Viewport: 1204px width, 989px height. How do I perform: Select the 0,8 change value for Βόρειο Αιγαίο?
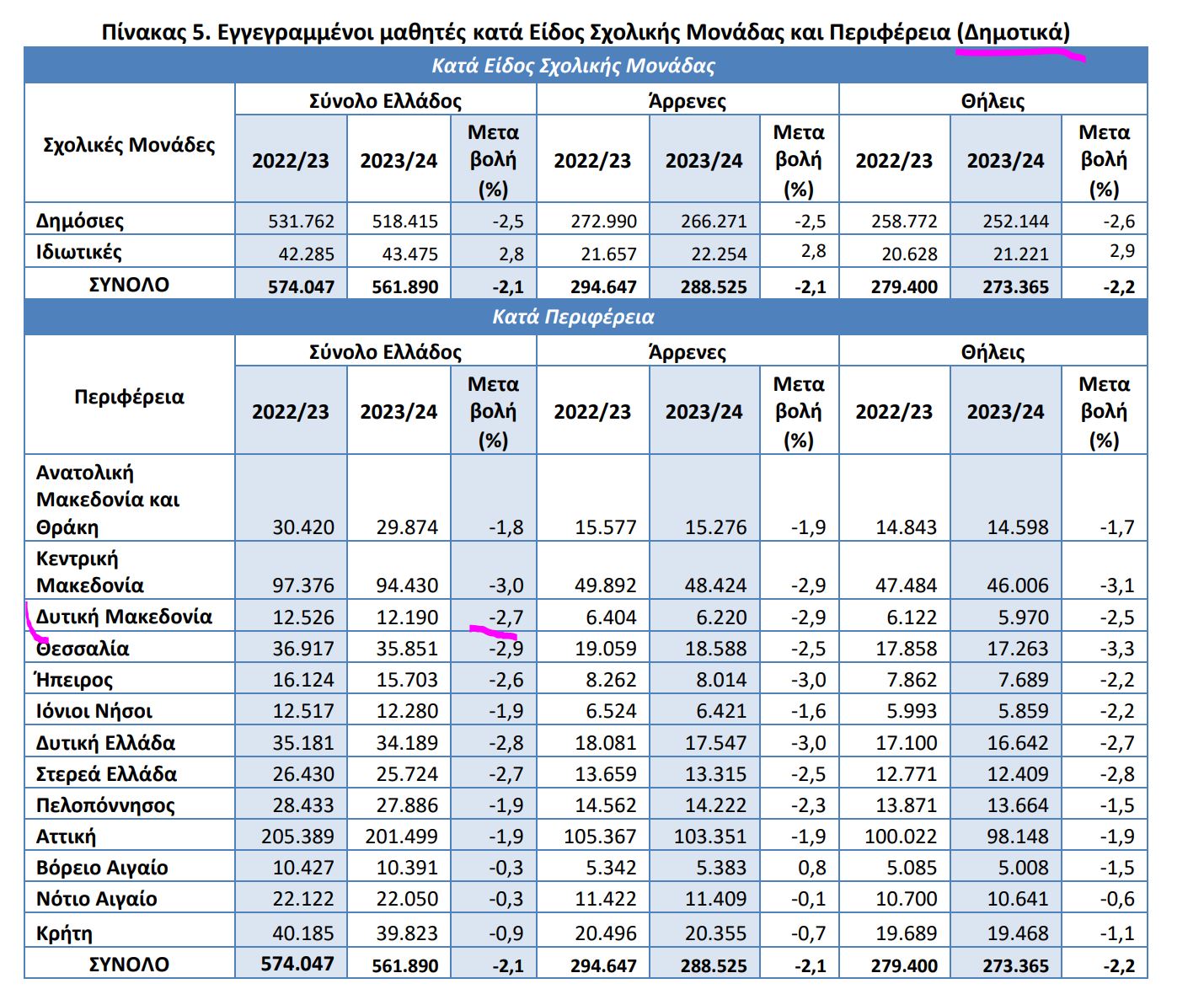[811, 868]
